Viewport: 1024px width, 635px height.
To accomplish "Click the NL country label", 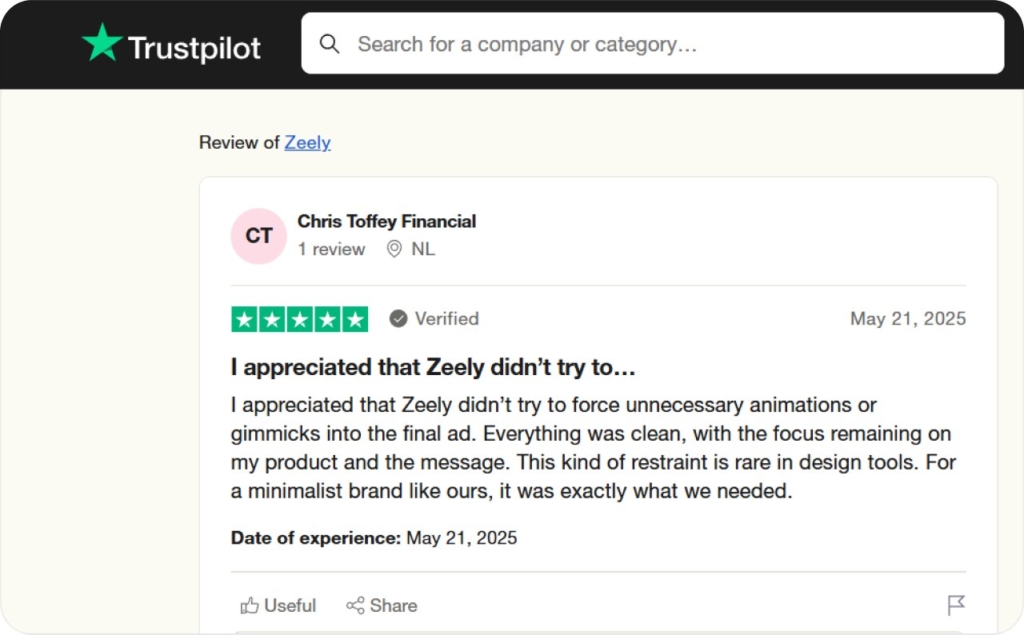I will pos(423,249).
